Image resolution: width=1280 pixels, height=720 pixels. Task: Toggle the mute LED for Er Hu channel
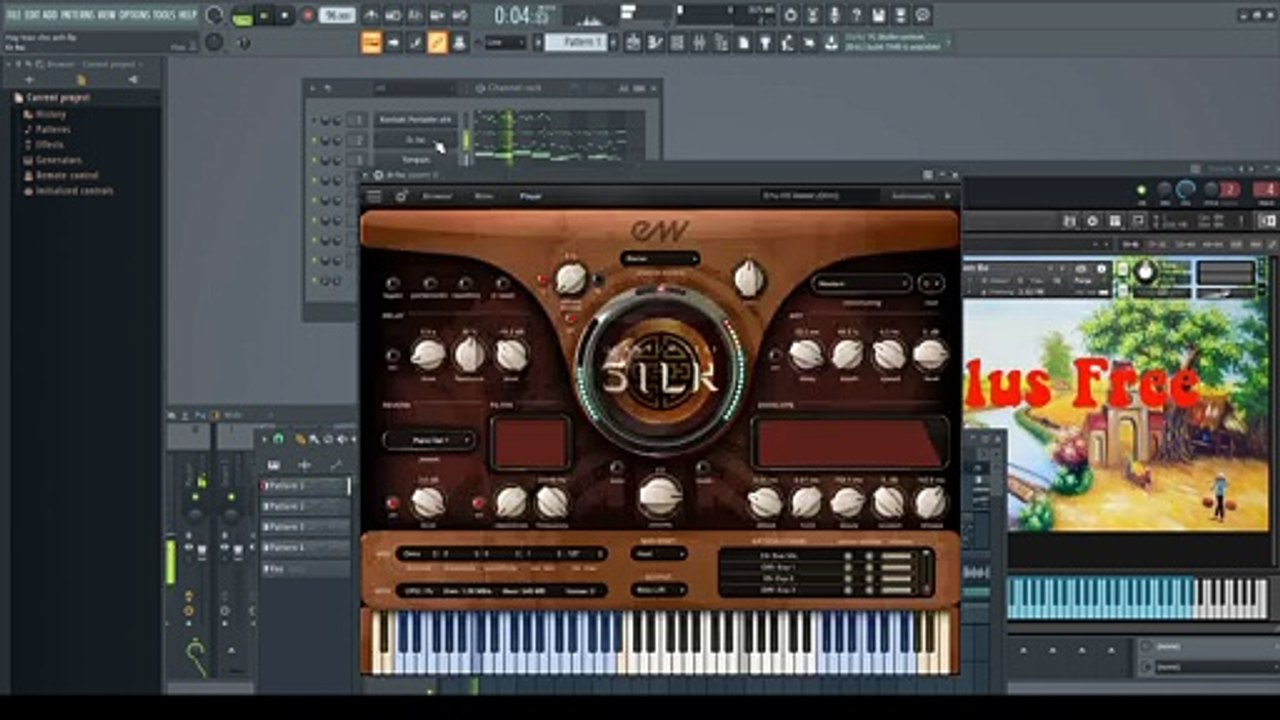click(314, 140)
